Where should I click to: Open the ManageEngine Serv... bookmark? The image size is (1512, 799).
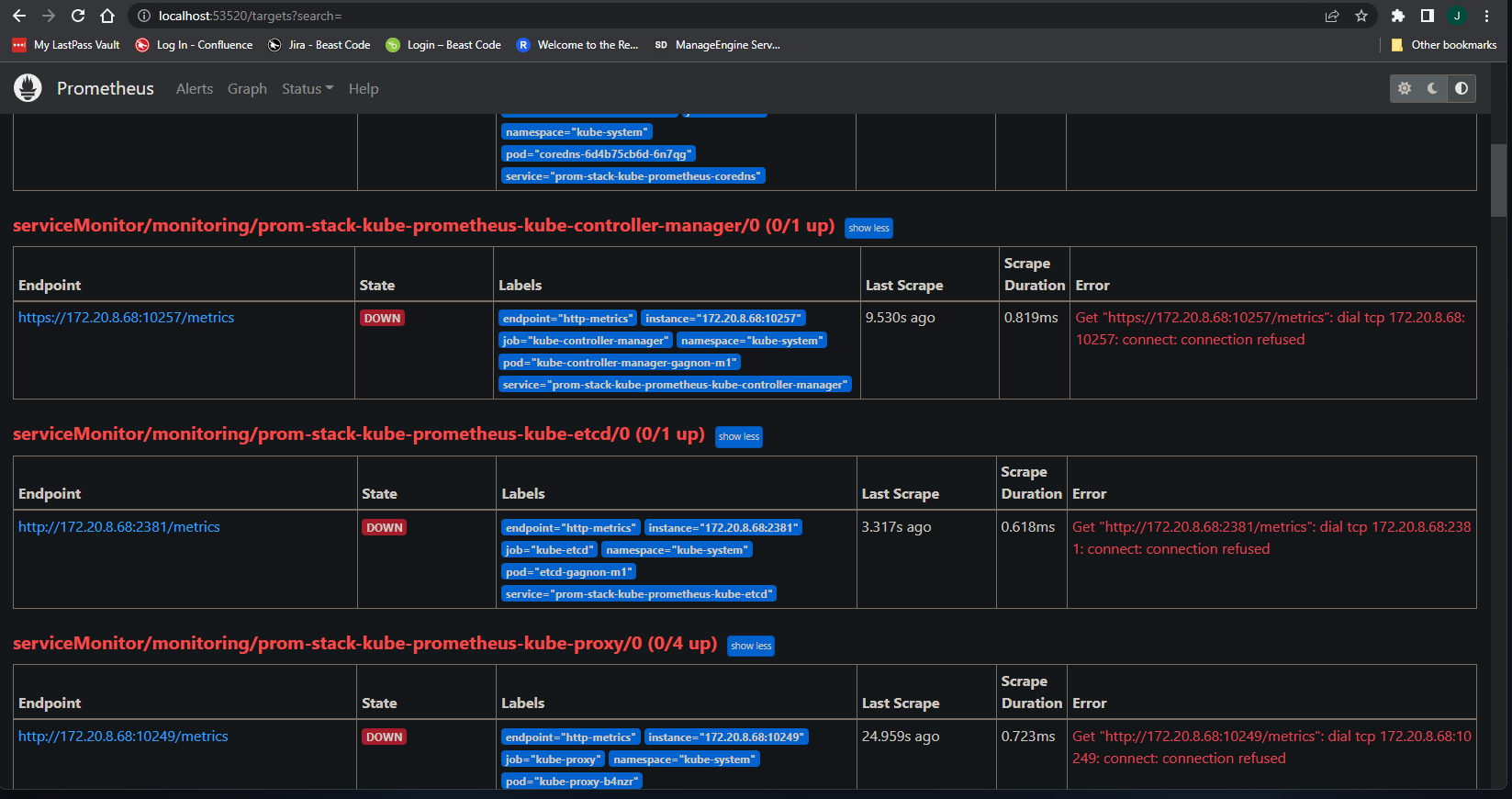(717, 45)
